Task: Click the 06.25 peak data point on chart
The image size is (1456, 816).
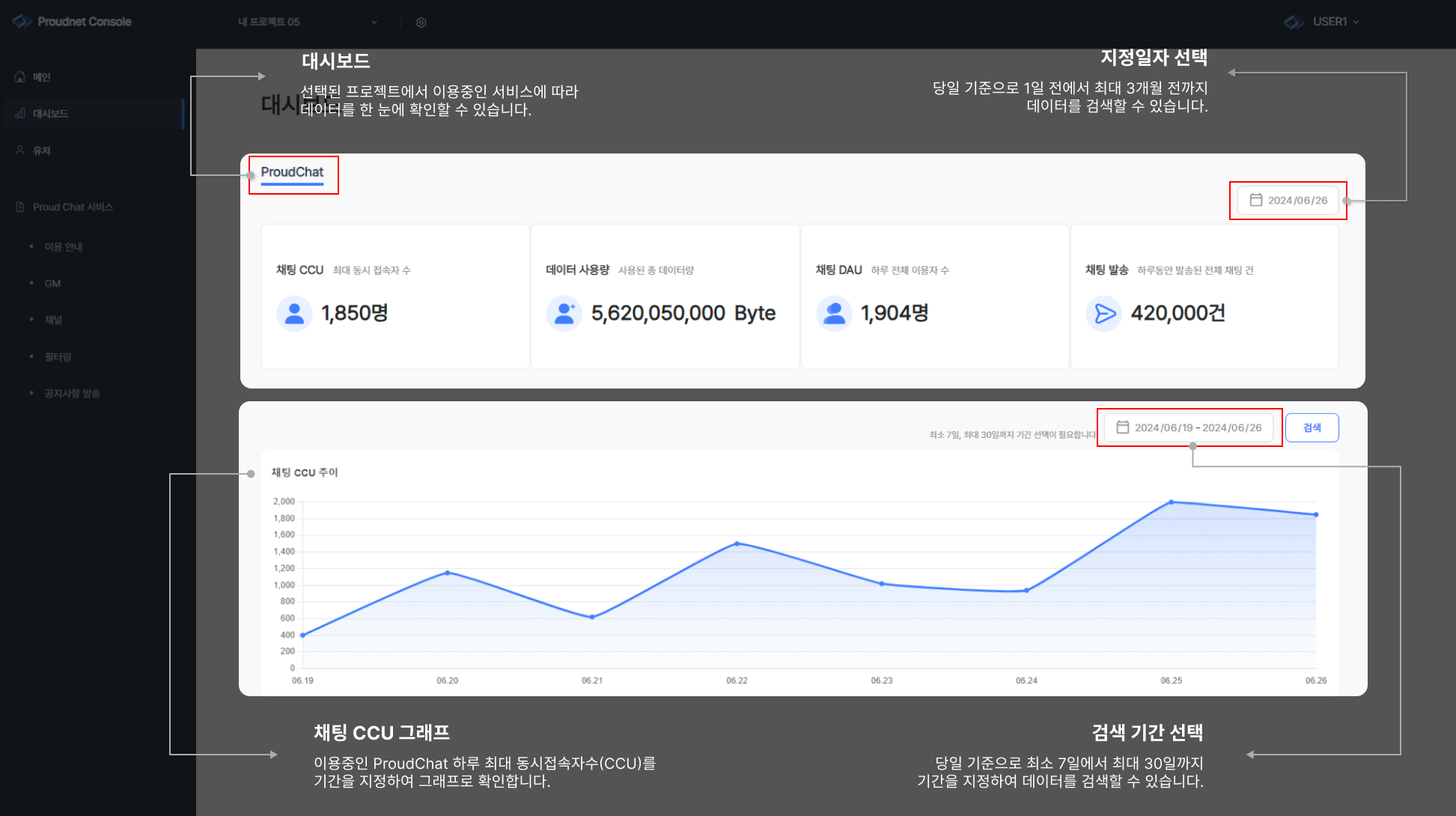Action: pyautogui.click(x=1172, y=502)
